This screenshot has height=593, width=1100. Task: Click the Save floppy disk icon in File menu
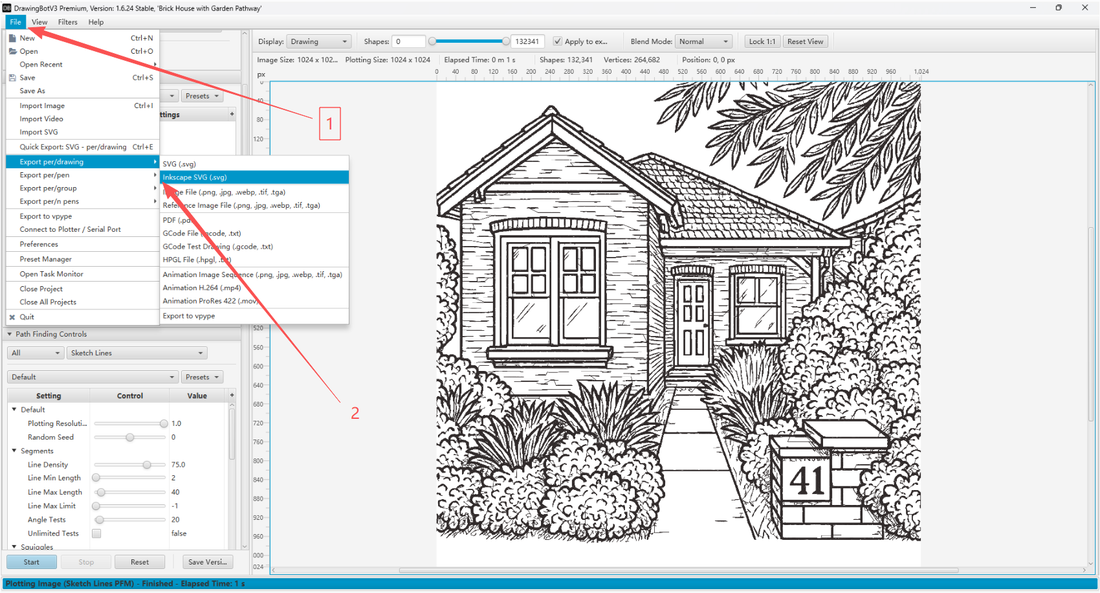pos(14,77)
